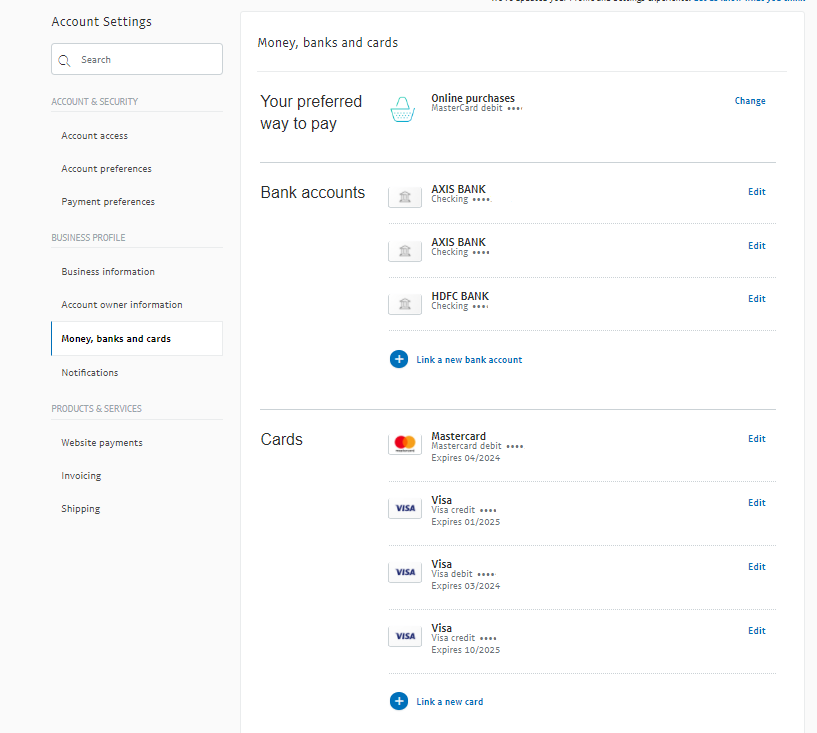The width and height of the screenshot is (817, 733).
Task: Edit the Visa credit card expiring 10/2025
Action: point(757,631)
